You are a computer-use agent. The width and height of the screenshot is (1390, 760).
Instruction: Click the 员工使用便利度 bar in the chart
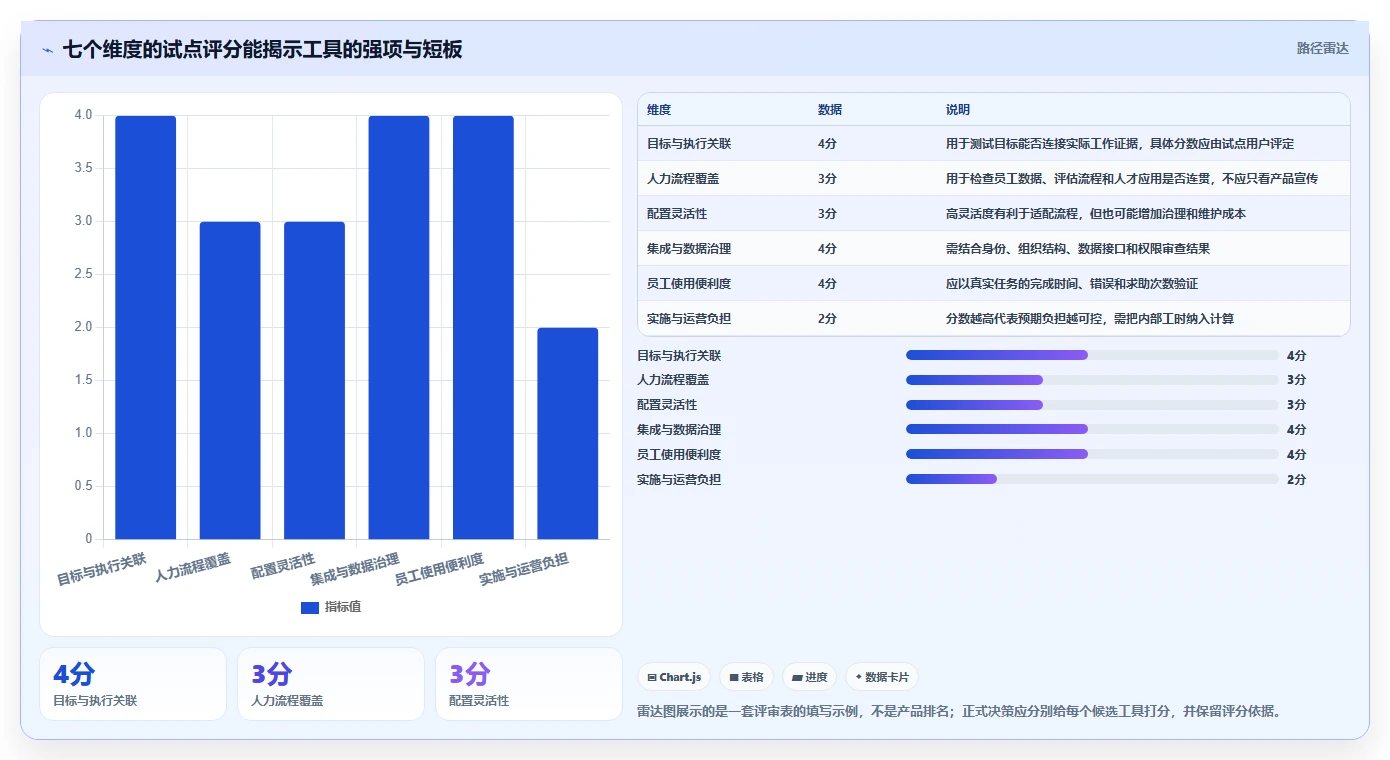point(483,327)
